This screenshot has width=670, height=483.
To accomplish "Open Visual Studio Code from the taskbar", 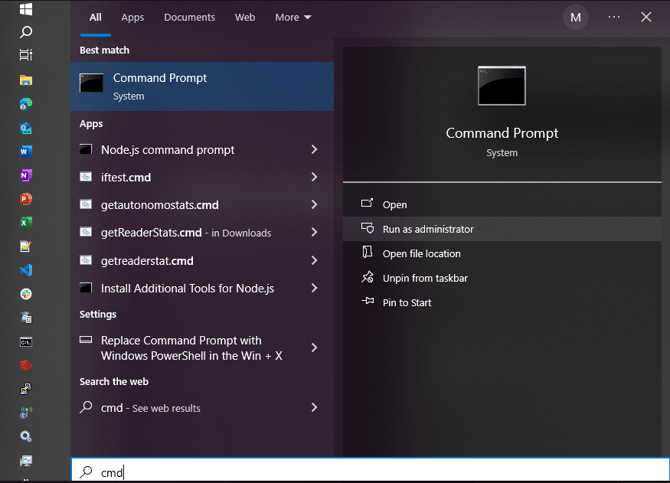I will (x=26, y=270).
